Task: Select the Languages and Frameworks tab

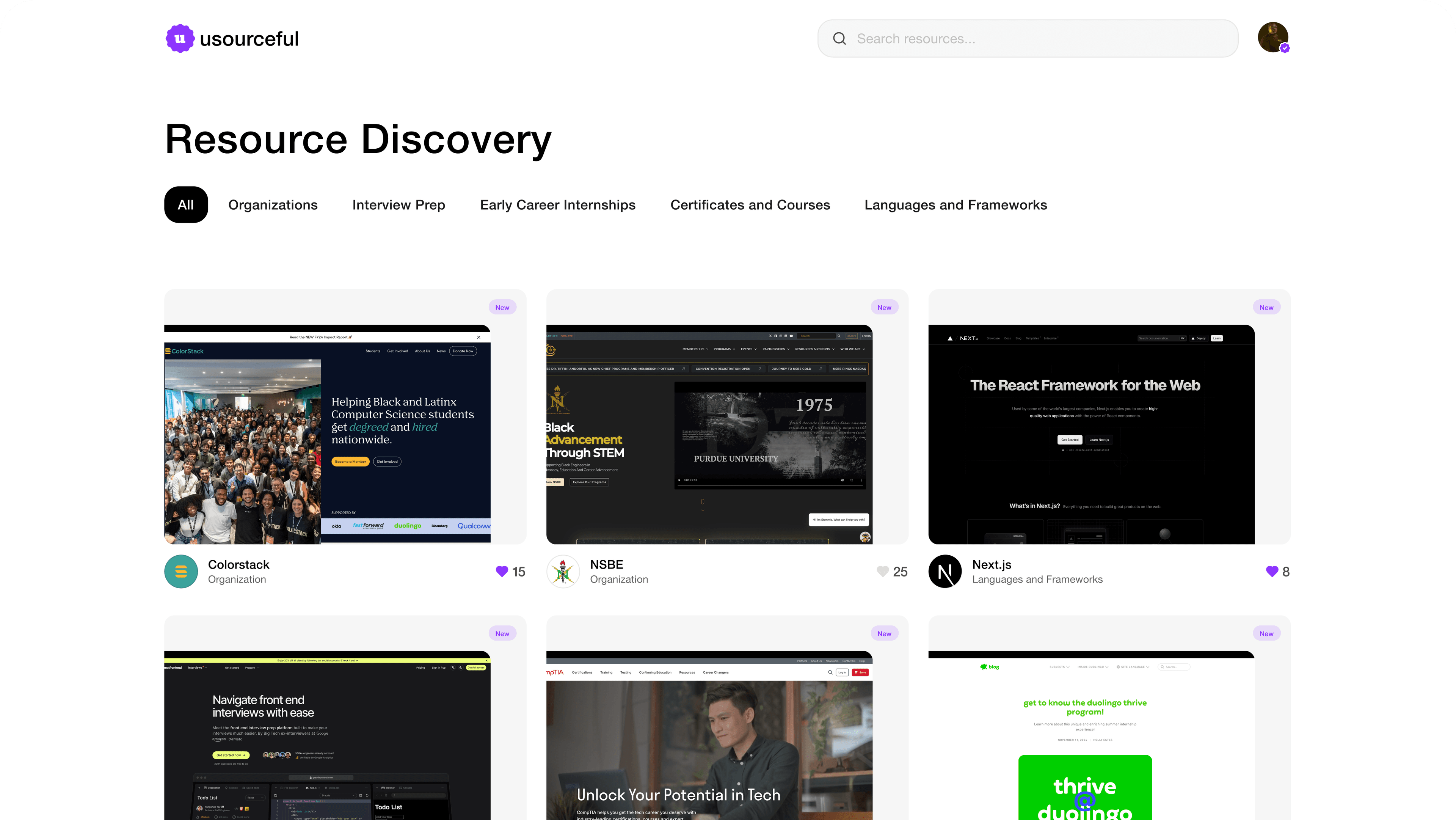Action: (x=956, y=205)
